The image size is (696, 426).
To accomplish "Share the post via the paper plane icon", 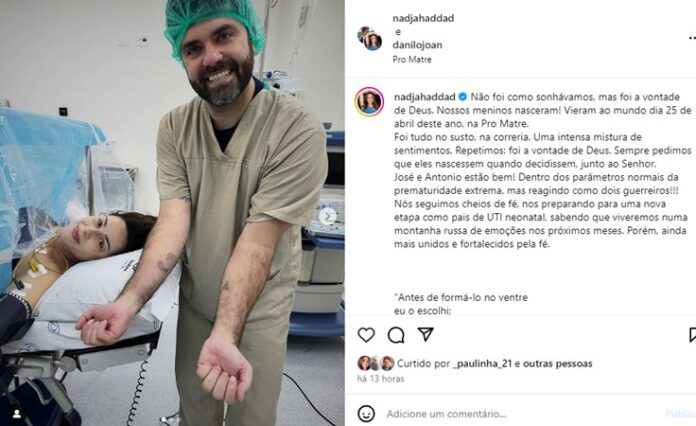I will (x=425, y=334).
